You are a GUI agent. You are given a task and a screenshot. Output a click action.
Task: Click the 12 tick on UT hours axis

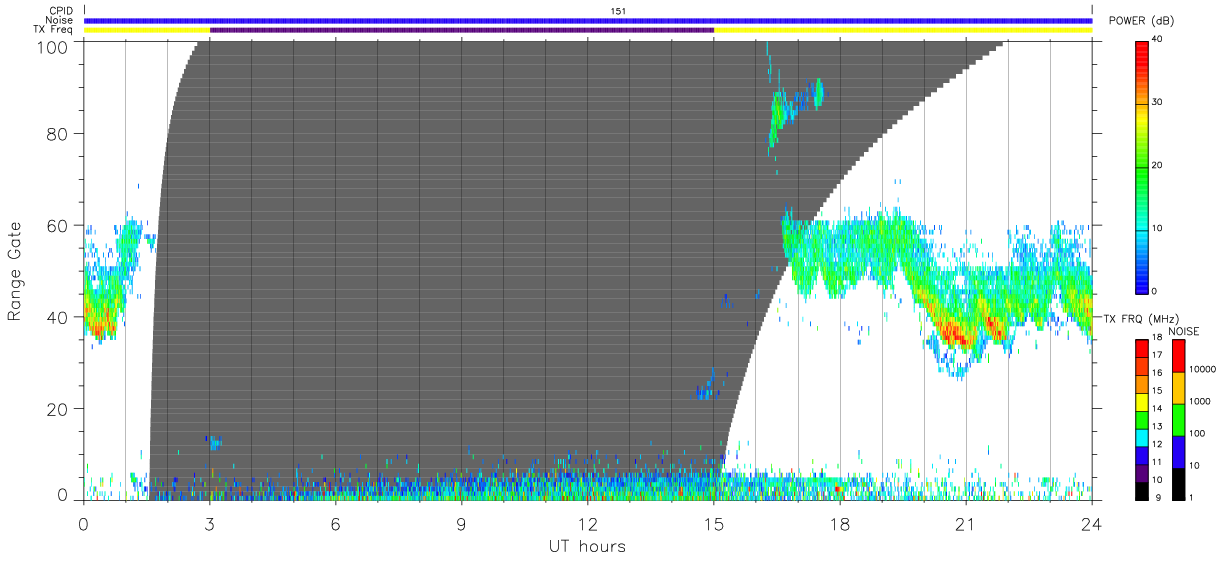click(x=588, y=525)
